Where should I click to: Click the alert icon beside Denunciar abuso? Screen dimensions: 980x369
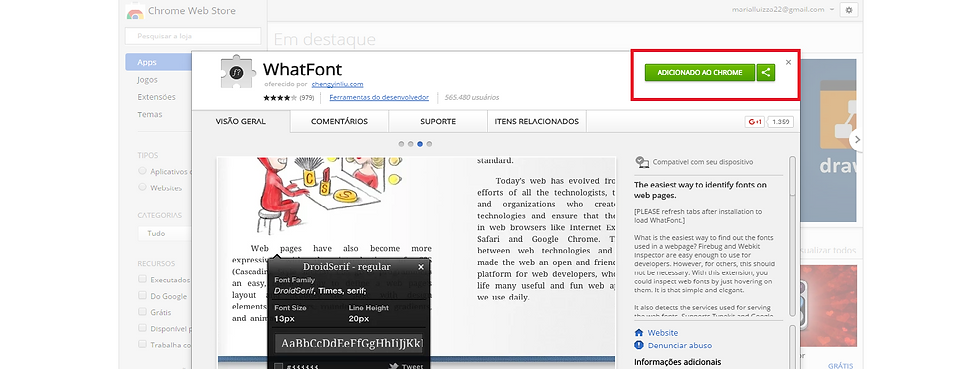click(639, 345)
